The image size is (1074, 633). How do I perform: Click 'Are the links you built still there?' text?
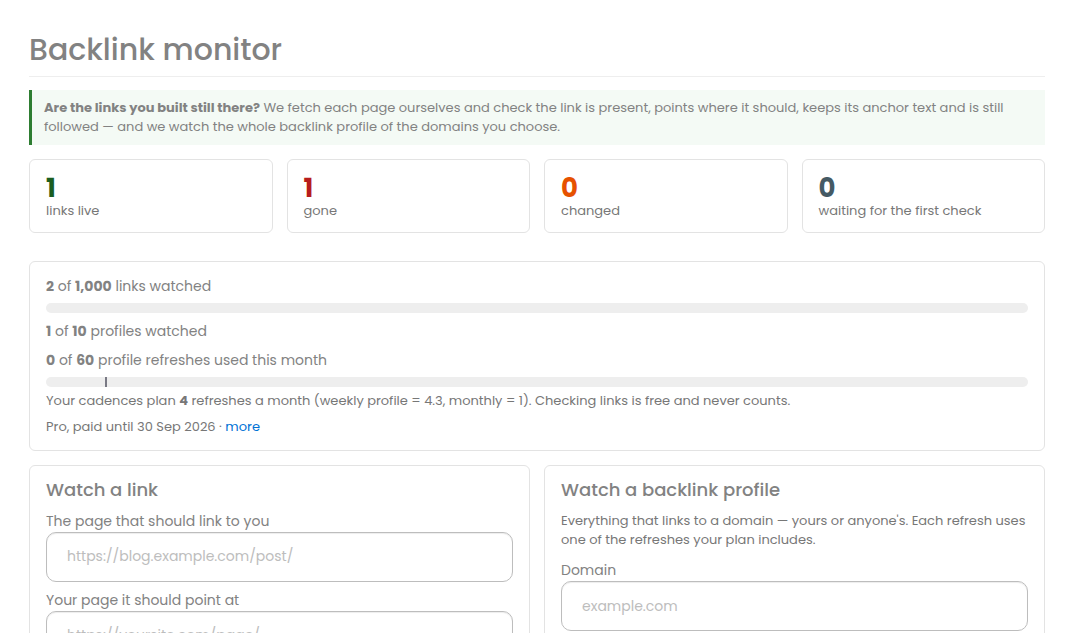[x=152, y=108]
